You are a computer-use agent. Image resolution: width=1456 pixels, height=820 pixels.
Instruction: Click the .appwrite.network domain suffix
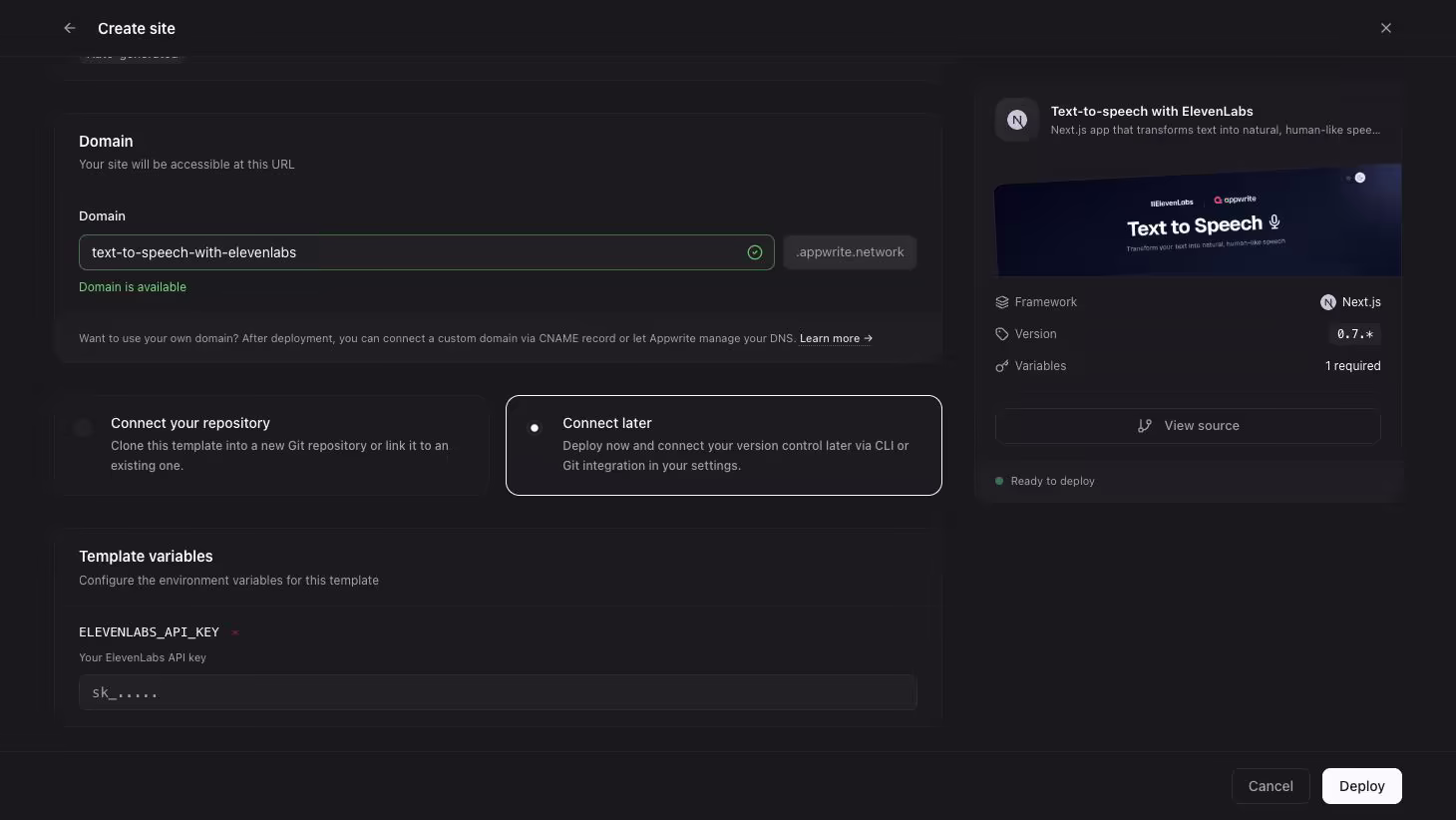(x=850, y=252)
